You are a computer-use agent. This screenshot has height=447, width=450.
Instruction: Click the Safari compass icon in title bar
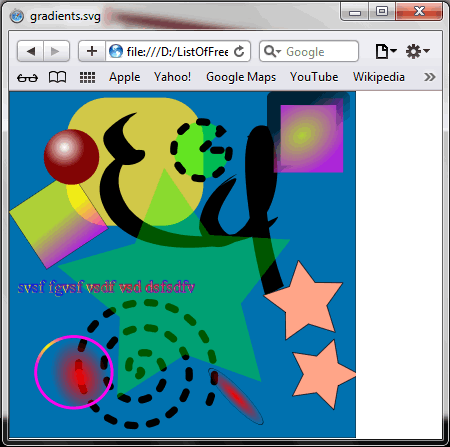tap(16, 16)
